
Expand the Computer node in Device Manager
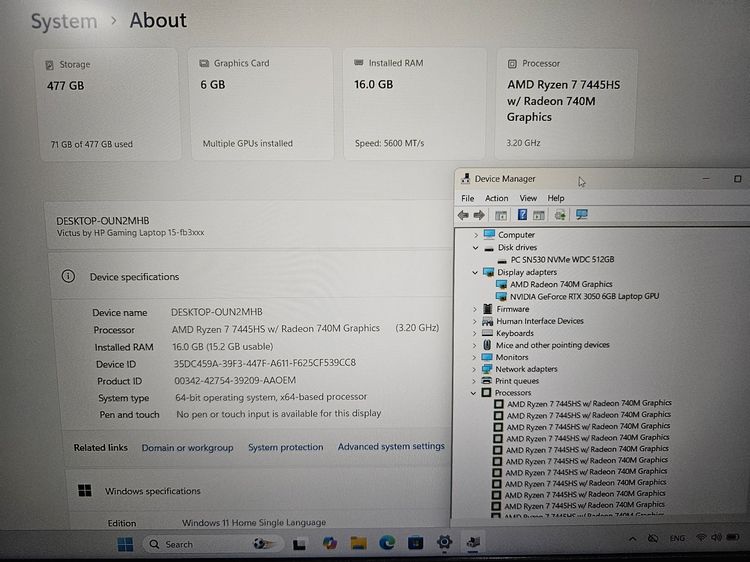(x=475, y=235)
